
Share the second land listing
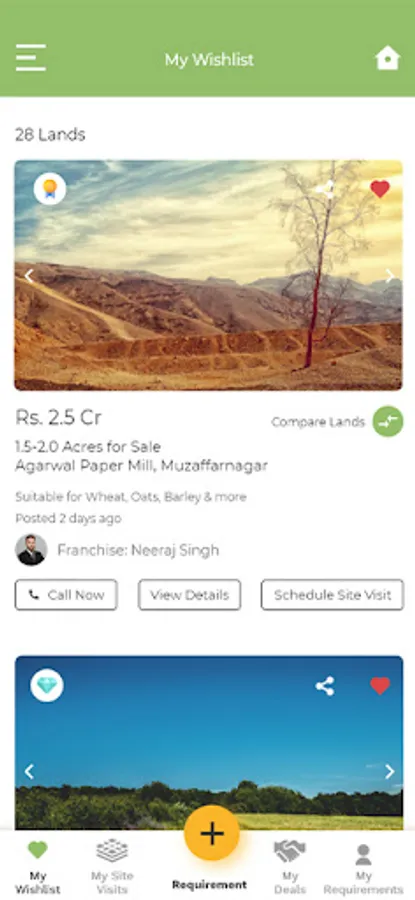325,686
